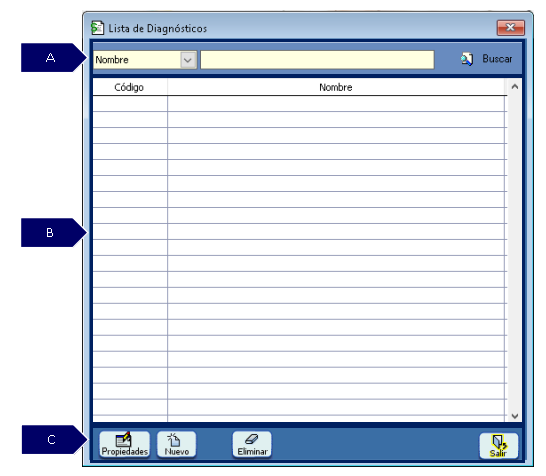Click the Buscar text label

click(497, 59)
